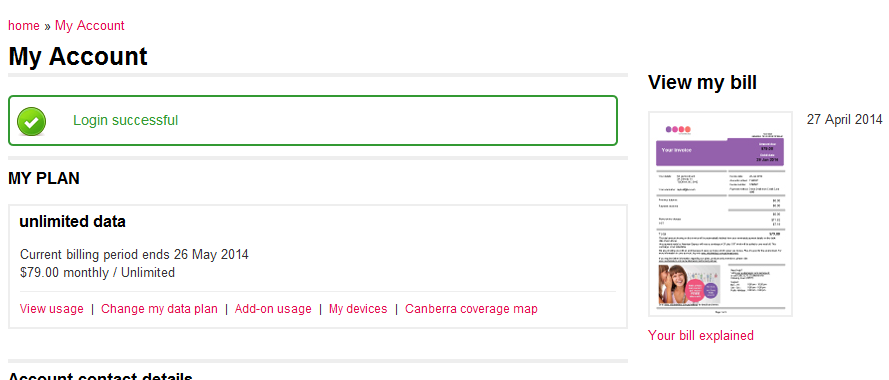Click the My Account page heading

[78, 56]
